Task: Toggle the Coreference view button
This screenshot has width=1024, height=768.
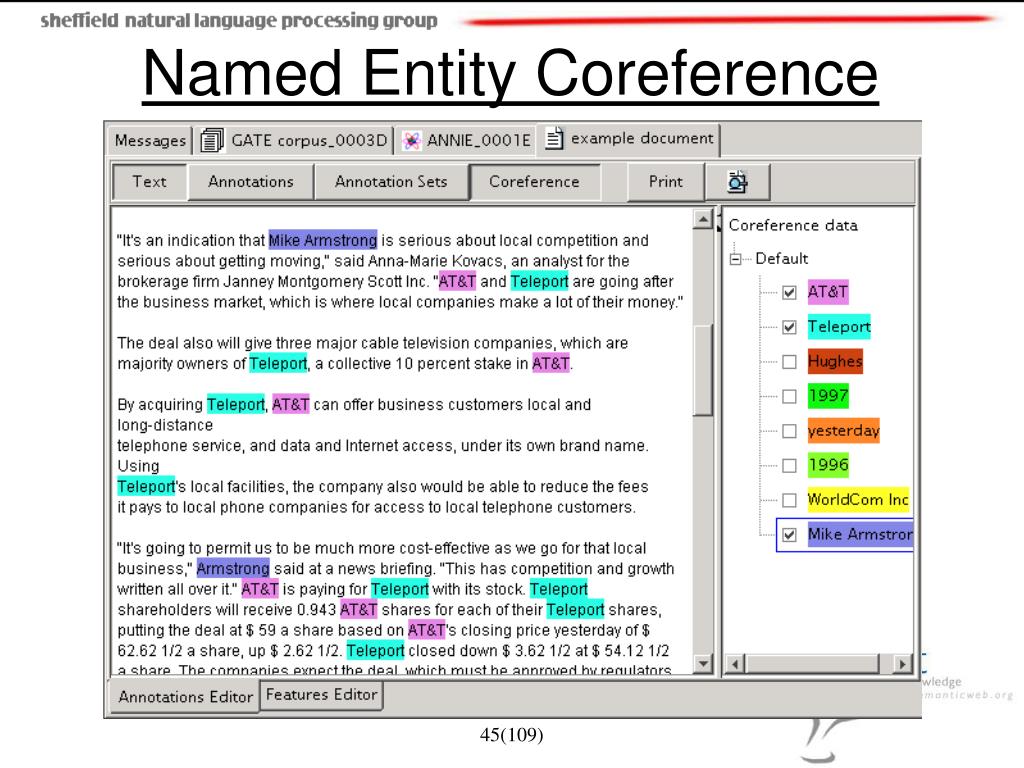Action: (x=534, y=182)
